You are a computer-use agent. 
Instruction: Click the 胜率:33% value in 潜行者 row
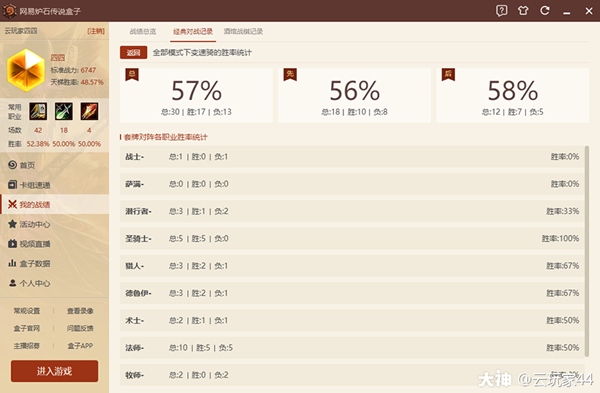coord(562,211)
